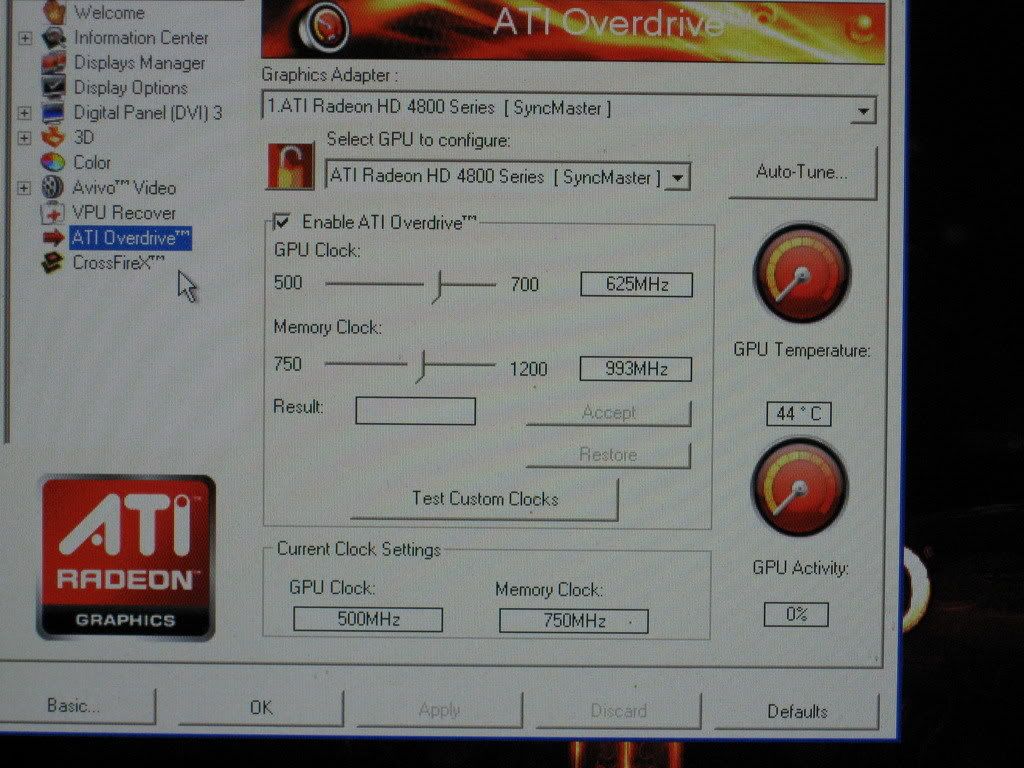Click the GPU Temperature gauge dial
The height and width of the screenshot is (768, 1024).
point(802,274)
